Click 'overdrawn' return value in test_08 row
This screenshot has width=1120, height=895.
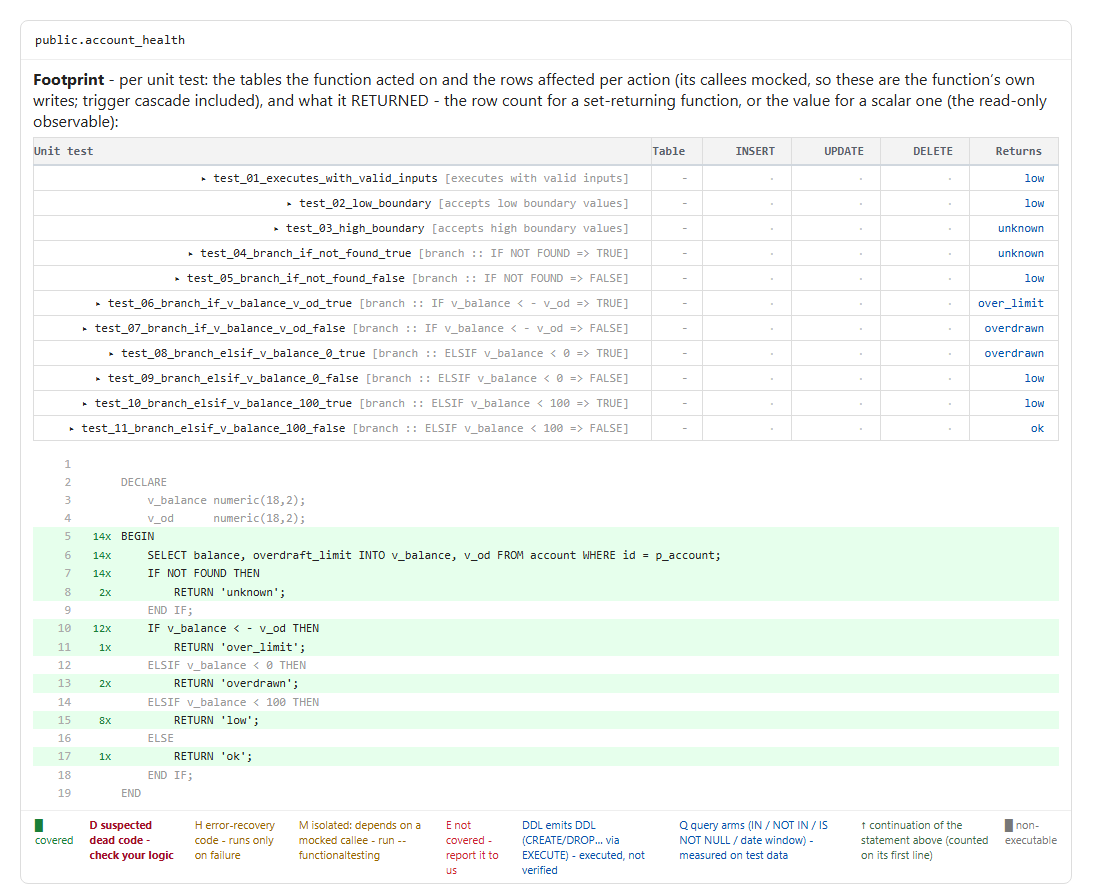point(1014,354)
